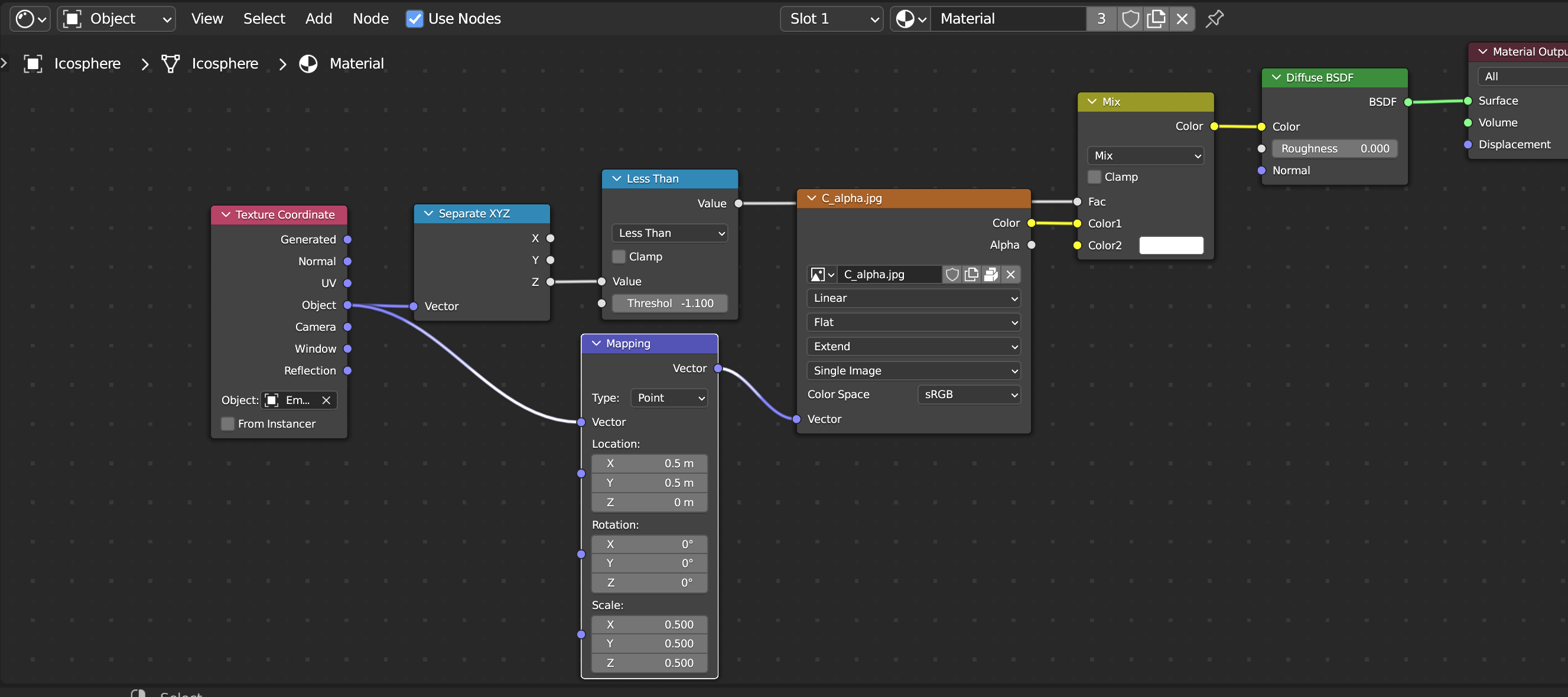Select the Add menu in the toolbar
The width and height of the screenshot is (1568, 697).
[317, 18]
